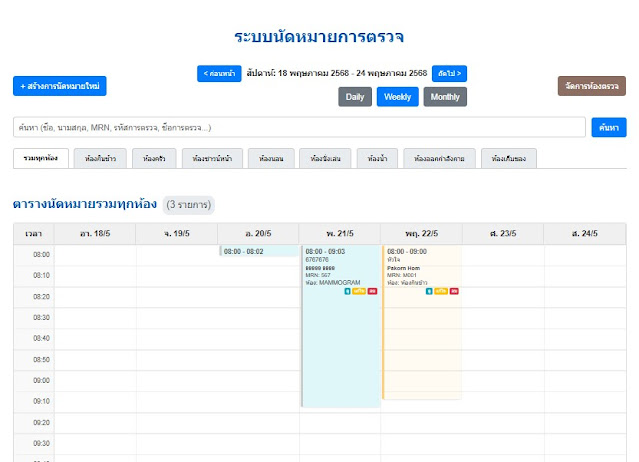Open blue info icon on Pakorn Hom appointment
This screenshot has width=639, height=462.
click(429, 291)
